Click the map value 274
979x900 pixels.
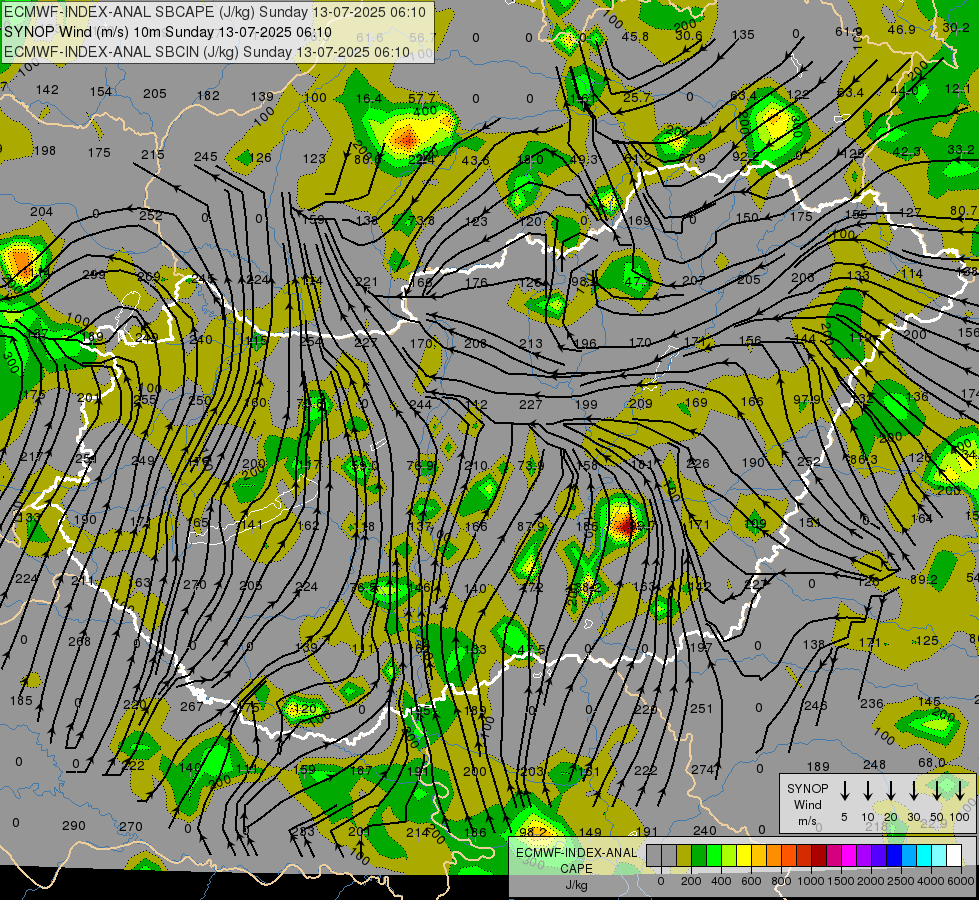[702, 769]
